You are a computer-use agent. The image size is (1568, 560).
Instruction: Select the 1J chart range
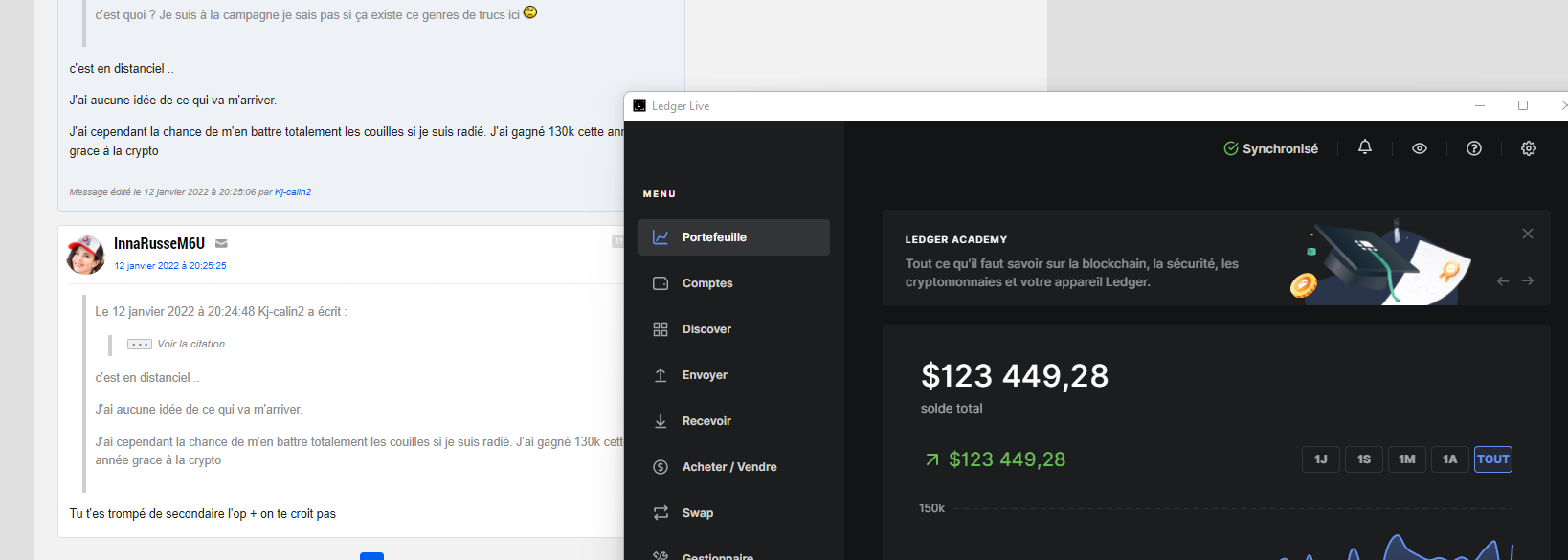coord(1321,459)
